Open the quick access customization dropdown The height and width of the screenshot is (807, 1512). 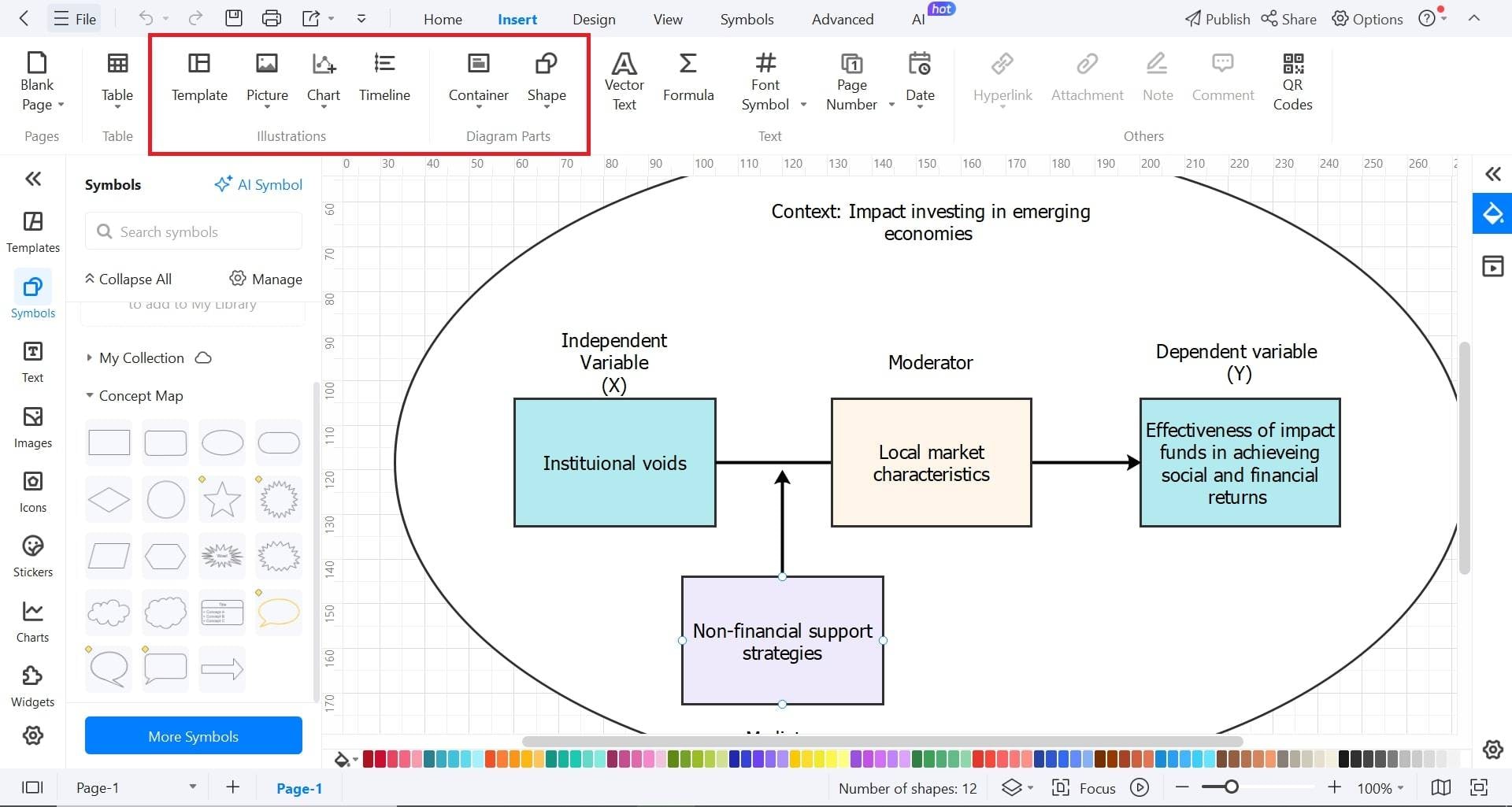[x=361, y=18]
